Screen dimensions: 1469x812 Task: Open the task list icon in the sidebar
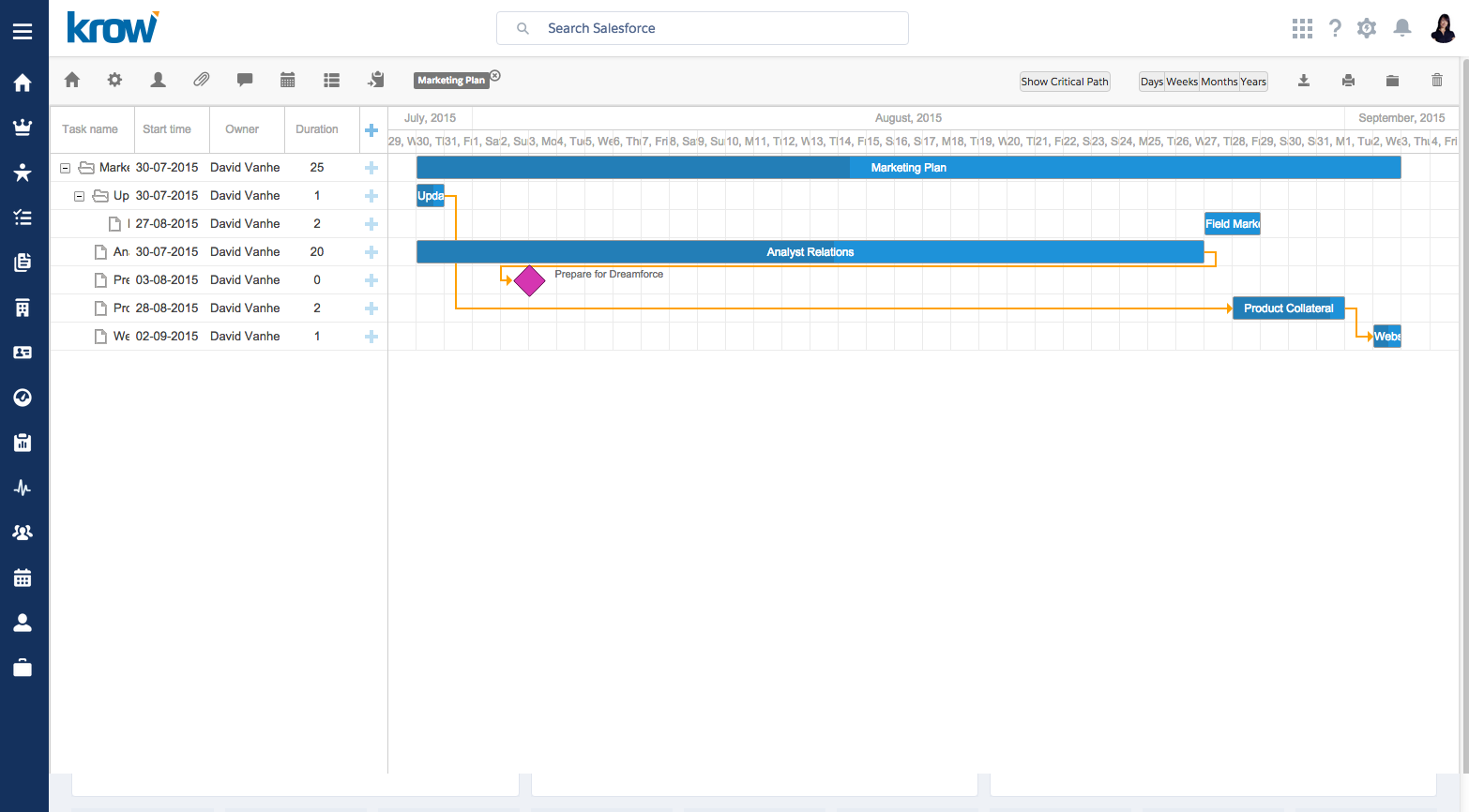click(x=23, y=218)
